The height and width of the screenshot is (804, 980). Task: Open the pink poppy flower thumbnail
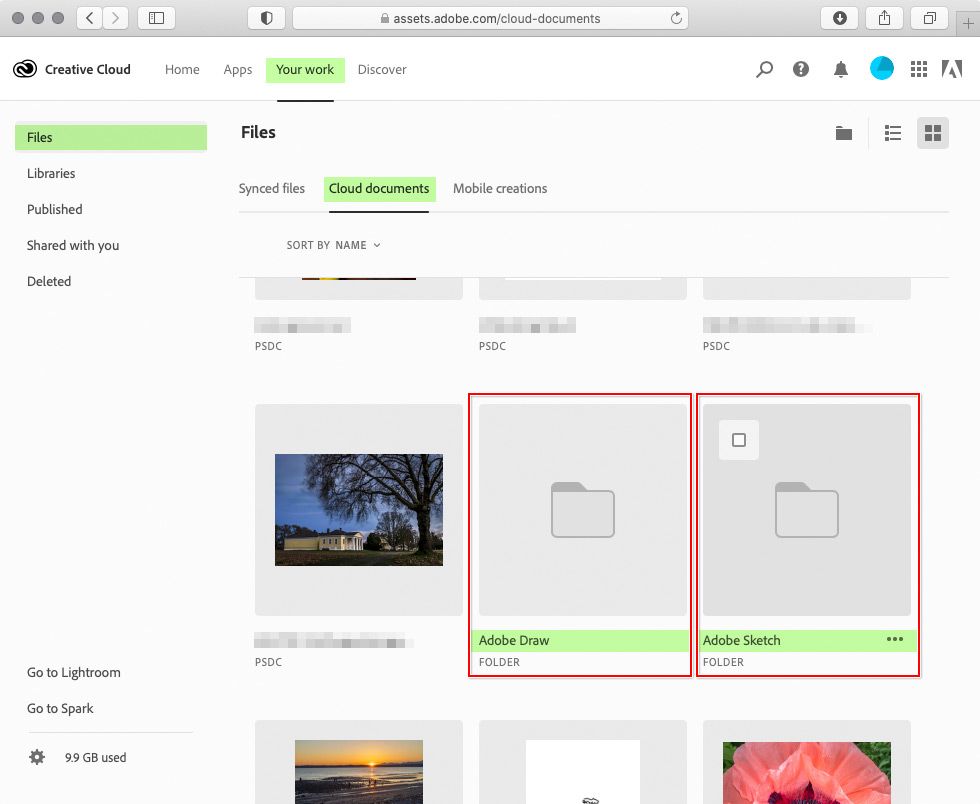tap(806, 773)
